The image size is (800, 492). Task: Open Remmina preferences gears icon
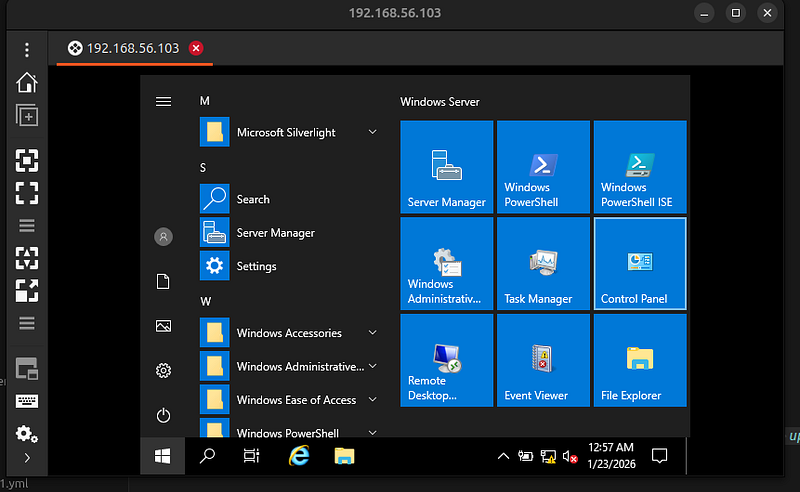click(27, 434)
